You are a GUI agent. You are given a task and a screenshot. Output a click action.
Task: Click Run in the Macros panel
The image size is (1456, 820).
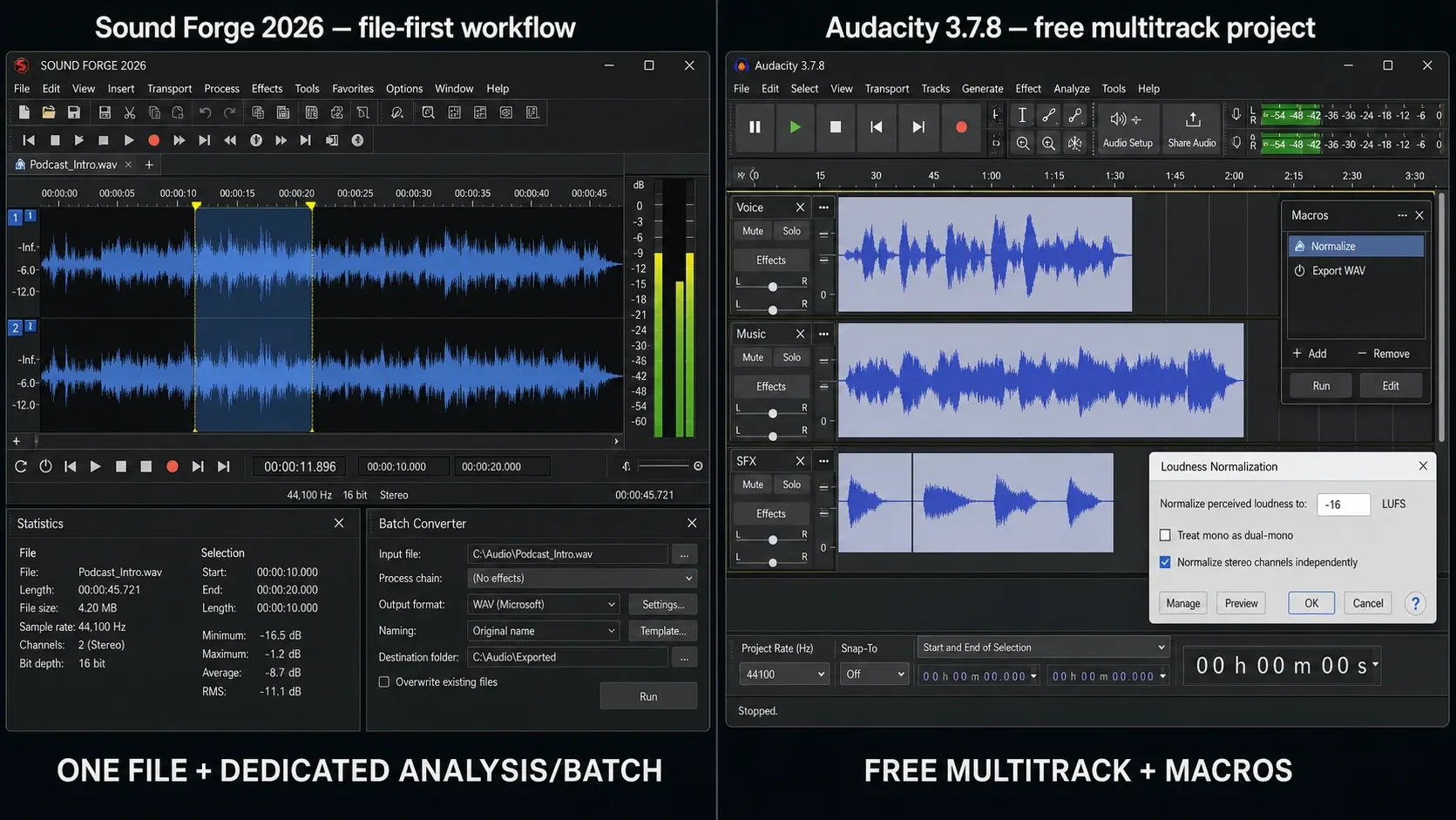[1321, 386]
